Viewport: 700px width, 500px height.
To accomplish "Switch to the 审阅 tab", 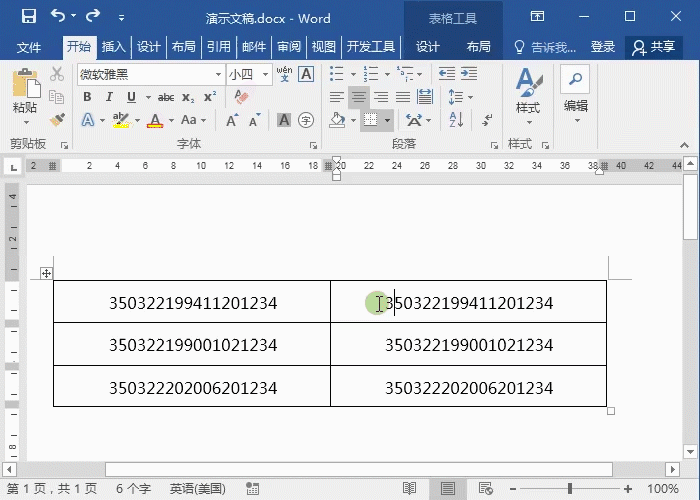I will tap(289, 46).
